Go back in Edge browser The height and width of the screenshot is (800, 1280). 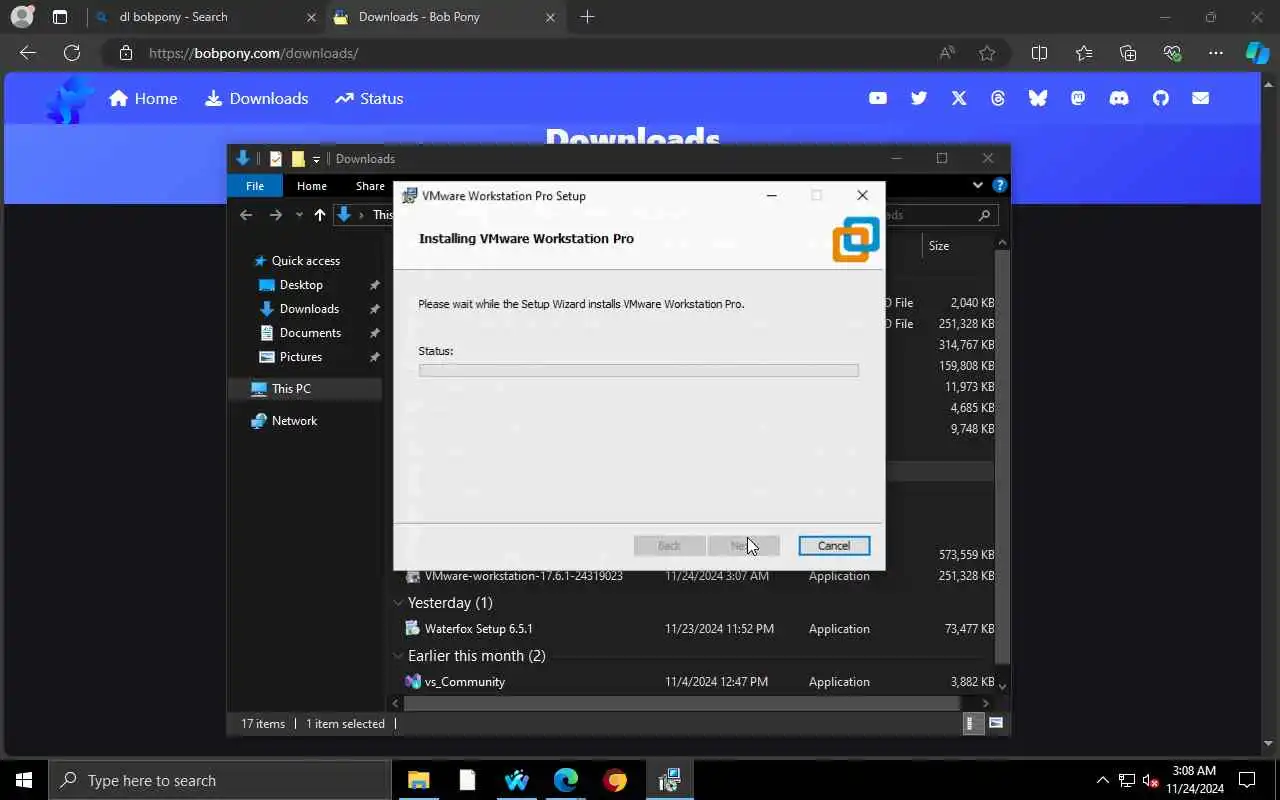28,53
